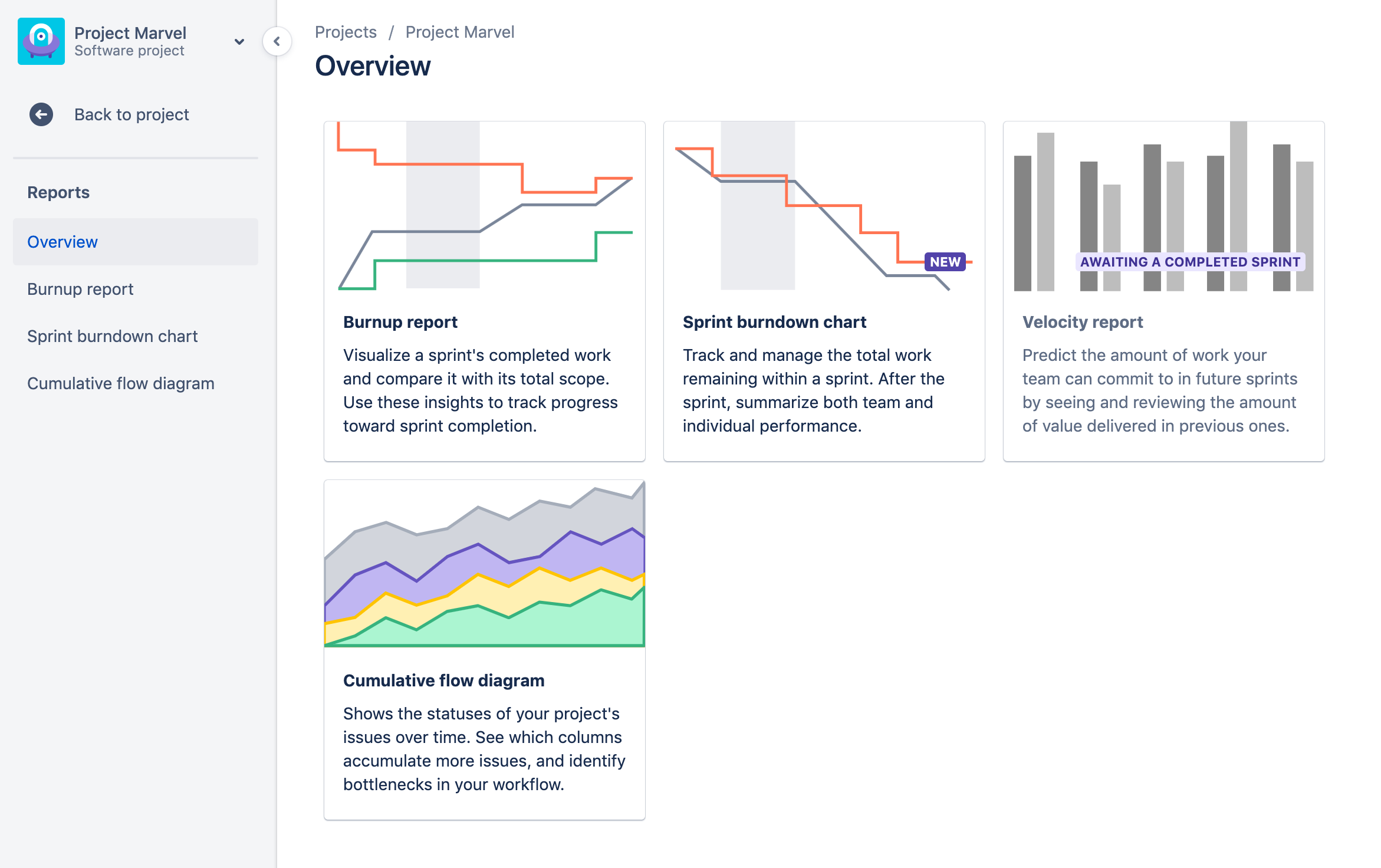
Task: Open the project switcher chevron
Action: [239, 42]
